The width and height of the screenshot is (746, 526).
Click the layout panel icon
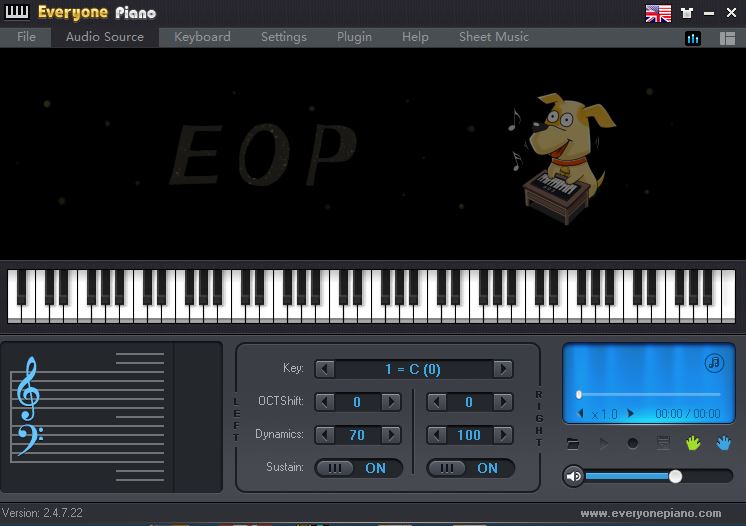[727, 39]
